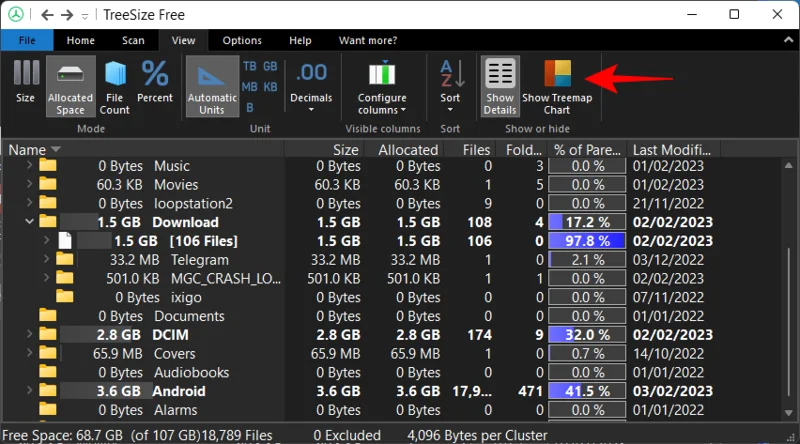Set unit to TB
This screenshot has width=800, height=444.
(249, 66)
